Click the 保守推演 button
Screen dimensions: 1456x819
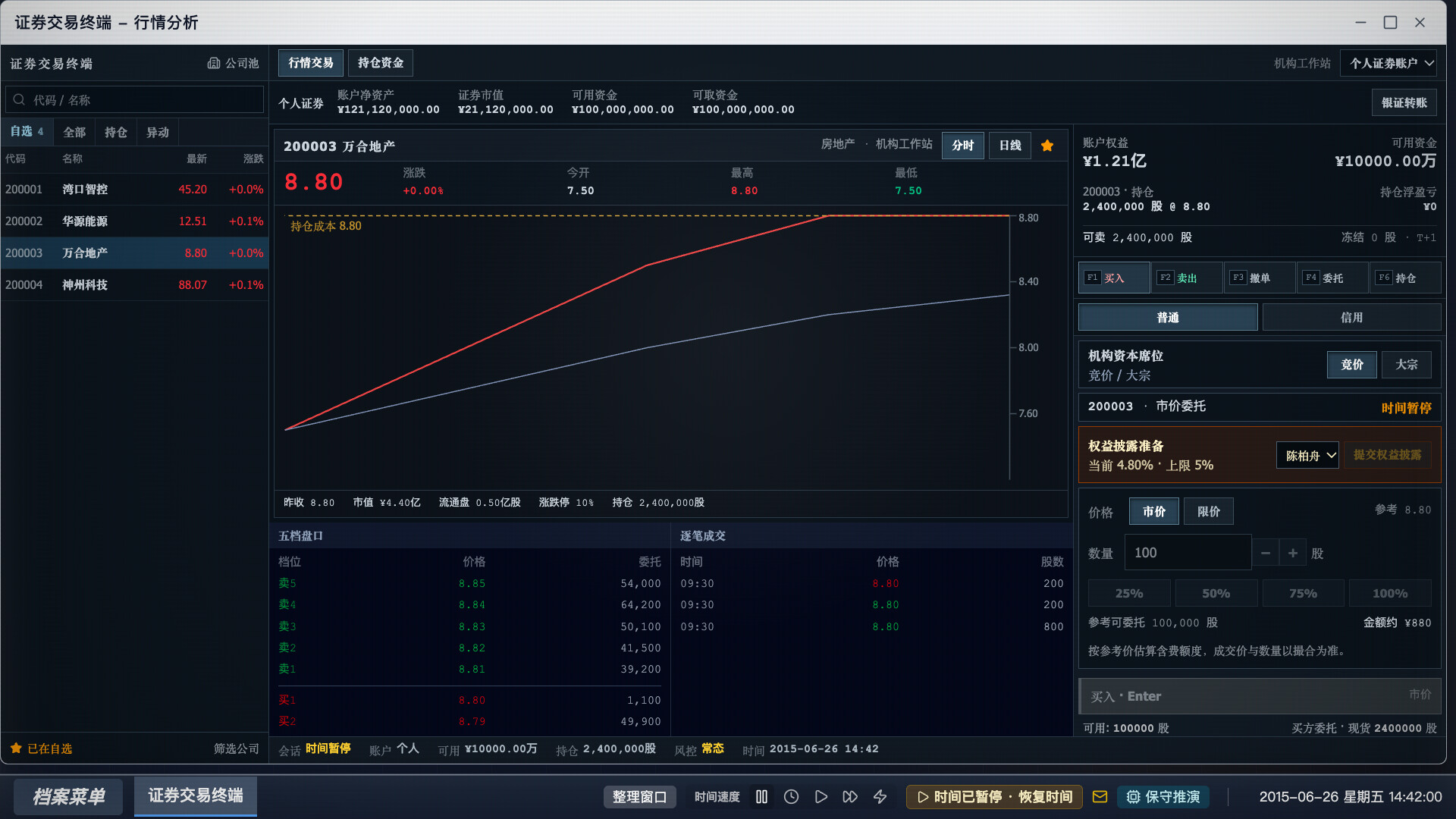click(x=1163, y=796)
